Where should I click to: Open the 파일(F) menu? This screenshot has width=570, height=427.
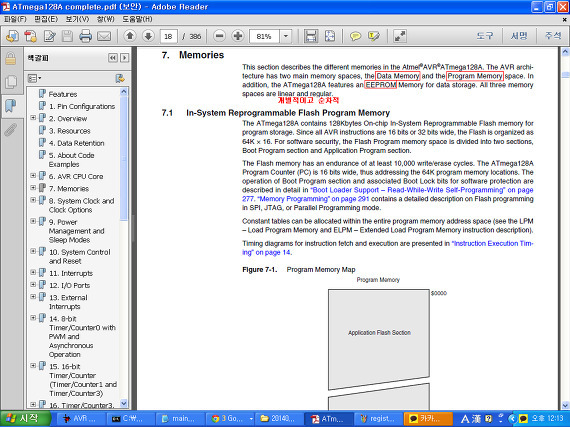(15, 19)
